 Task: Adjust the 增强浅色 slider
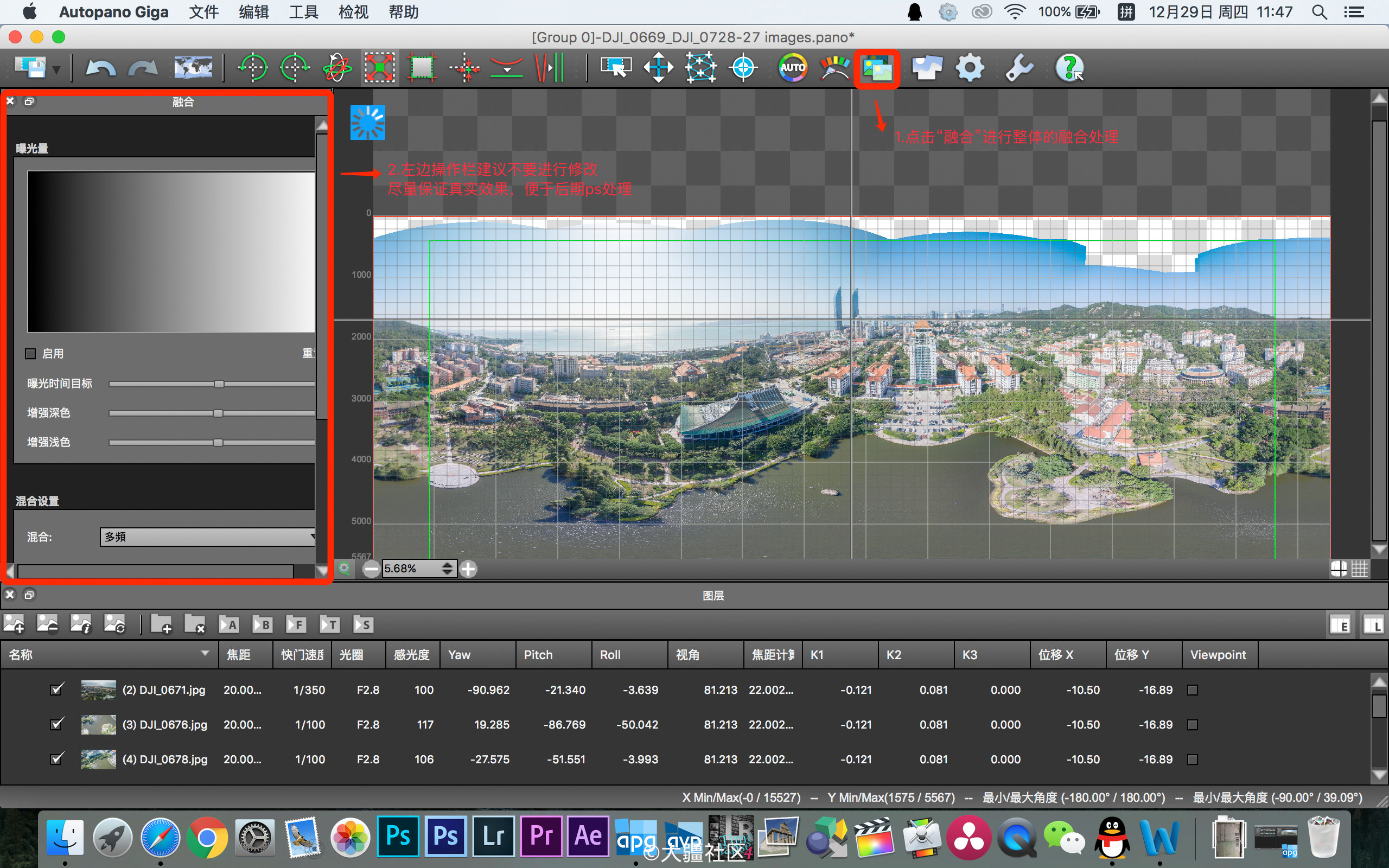218,442
